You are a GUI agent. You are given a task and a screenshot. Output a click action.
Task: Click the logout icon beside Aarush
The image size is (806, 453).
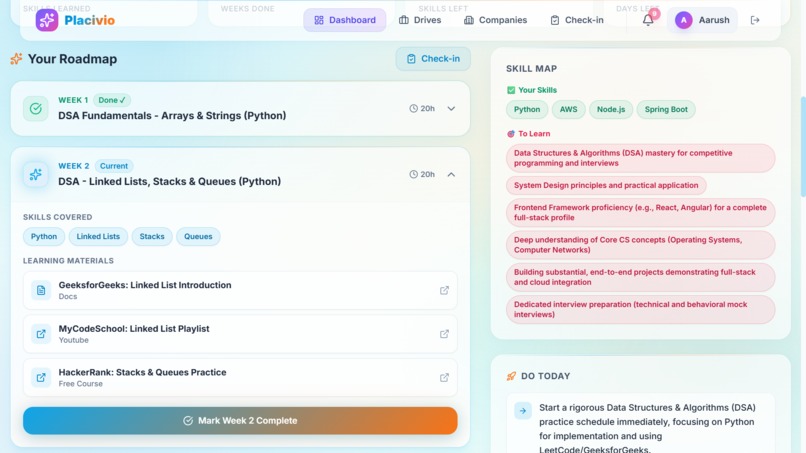(x=755, y=20)
